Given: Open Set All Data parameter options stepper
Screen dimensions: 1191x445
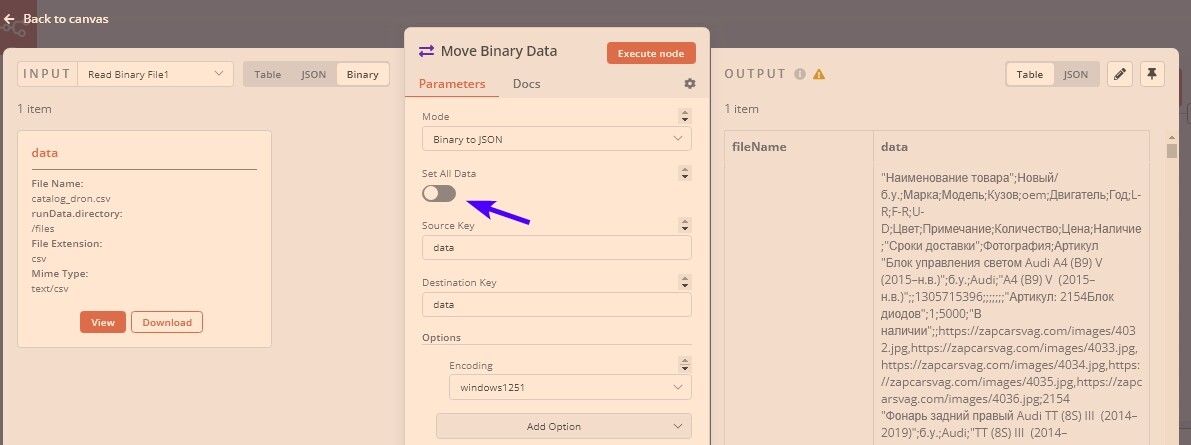Looking at the screenshot, I should pos(685,173).
